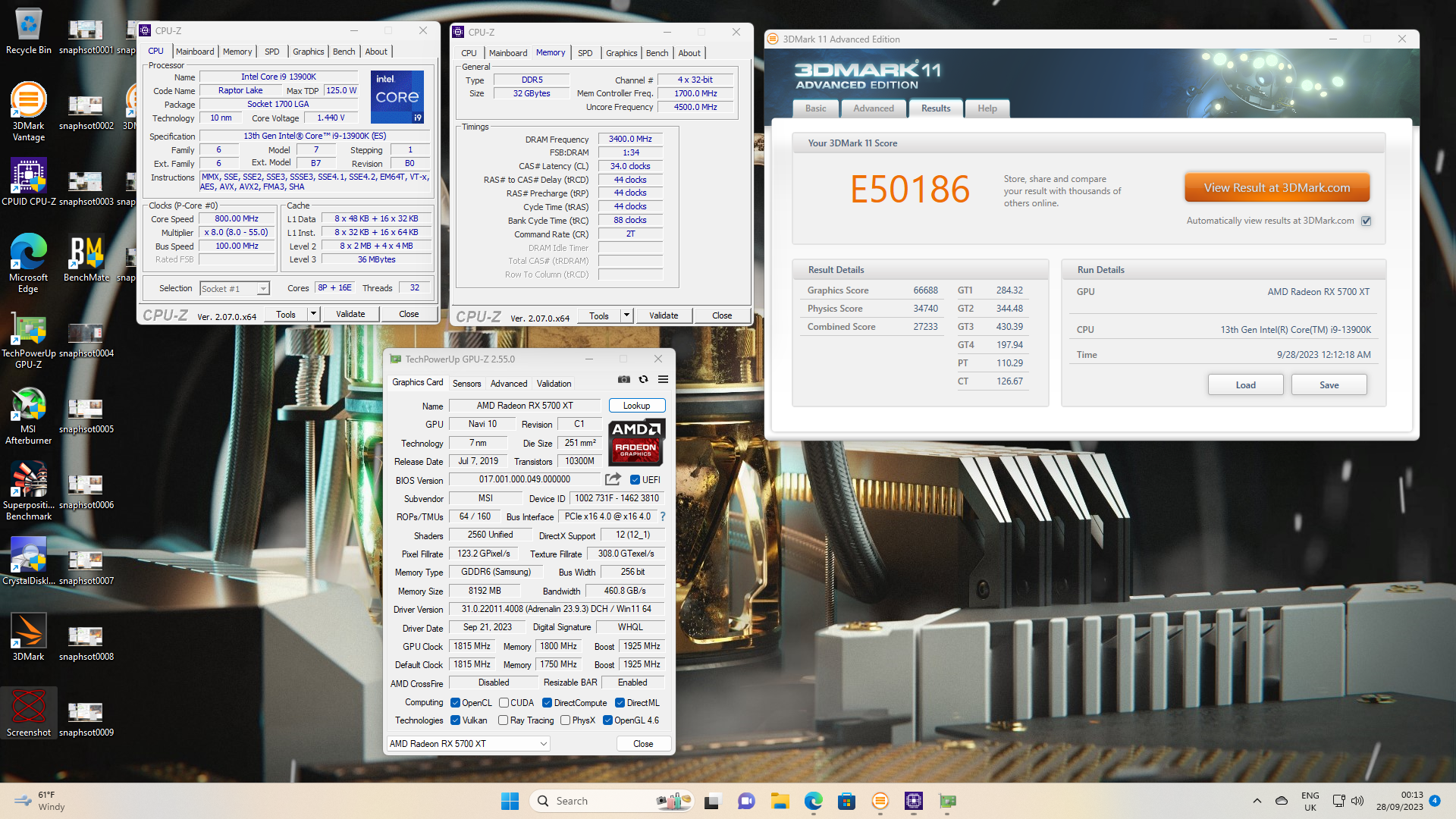Toggle the Vulkan checkbox in GPU-Z

click(x=455, y=720)
